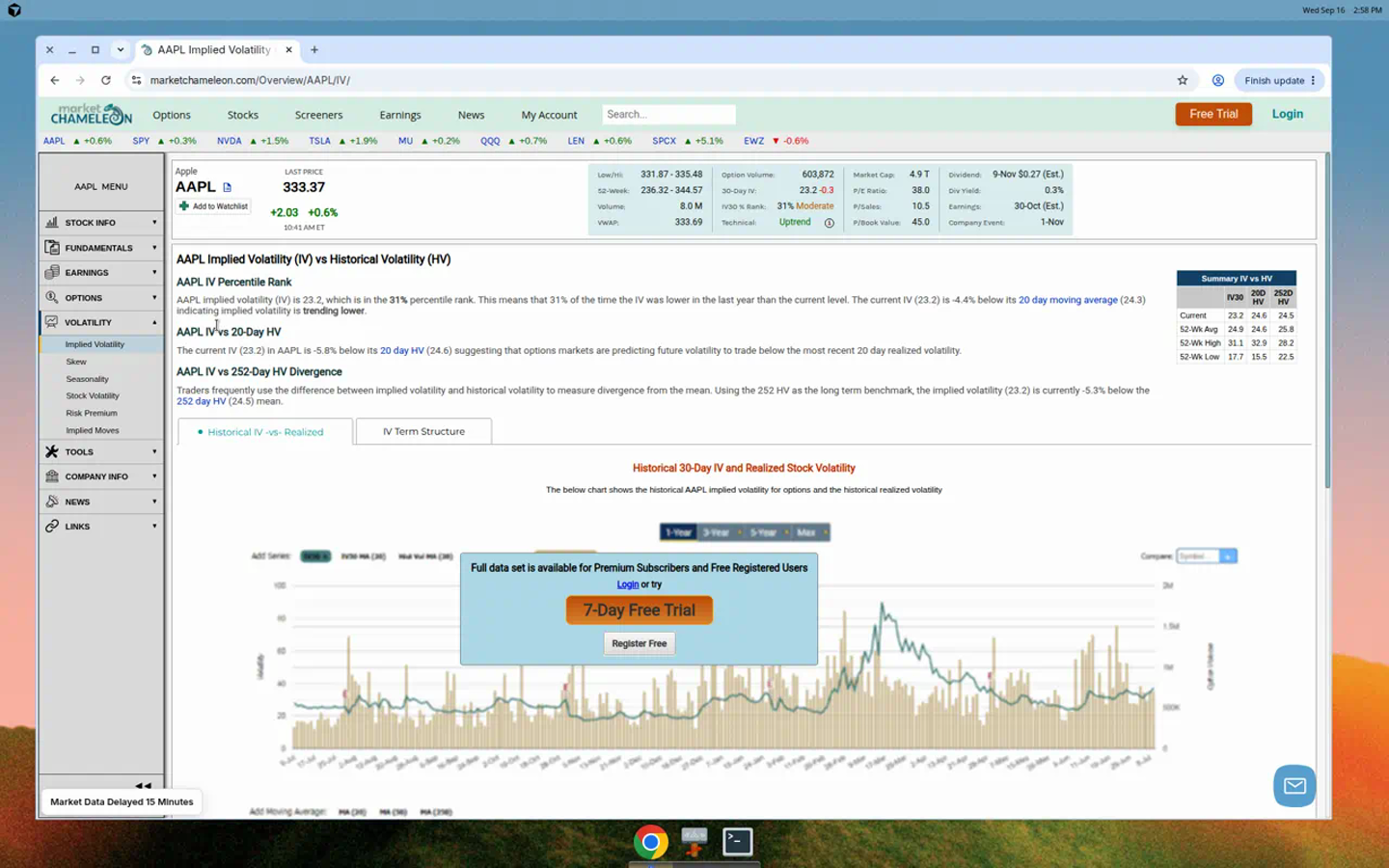The image size is (1389, 868).
Task: Click the page vertical scrollbar
Action: click(1327, 320)
